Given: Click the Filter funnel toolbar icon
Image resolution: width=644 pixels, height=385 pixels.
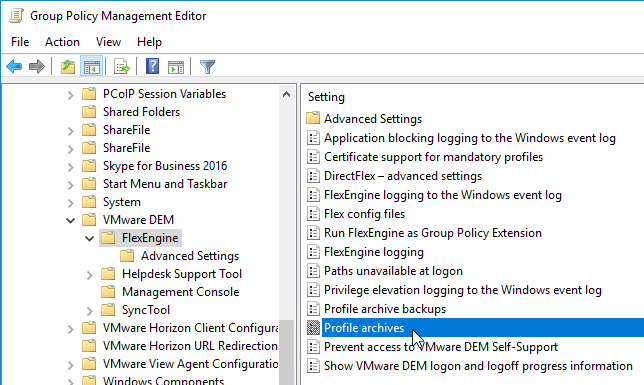Looking at the screenshot, I should 207,66.
